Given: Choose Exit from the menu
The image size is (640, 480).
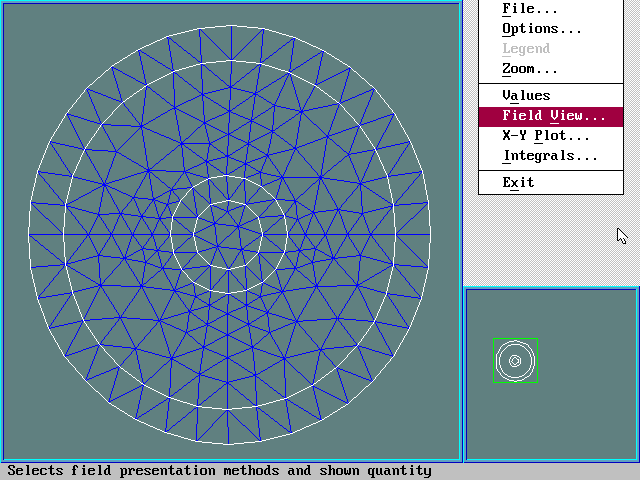Looking at the screenshot, I should [518, 183].
